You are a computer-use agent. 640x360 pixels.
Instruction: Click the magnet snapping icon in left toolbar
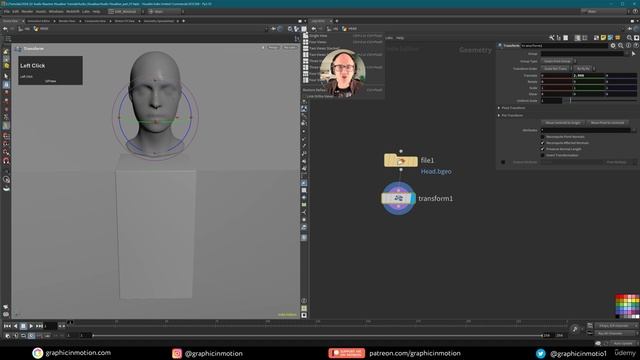[6, 161]
